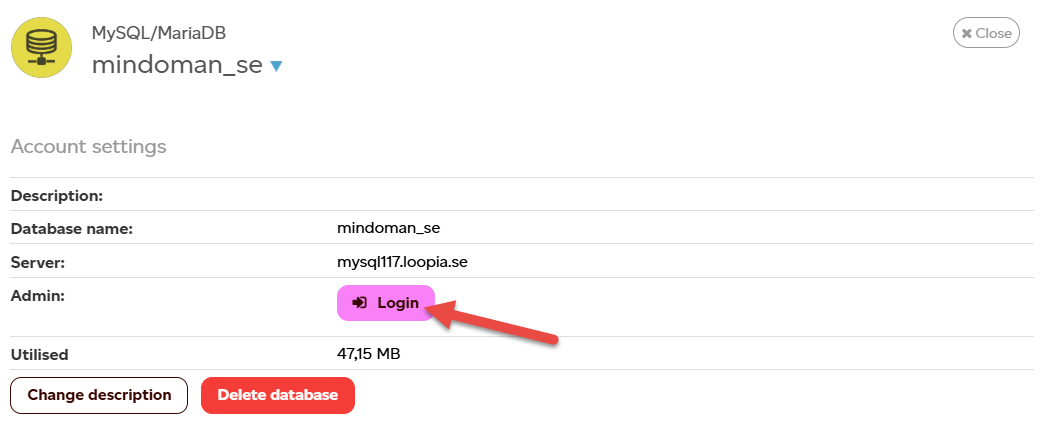Expand the mindoman_se database dropdown arrow

277,66
